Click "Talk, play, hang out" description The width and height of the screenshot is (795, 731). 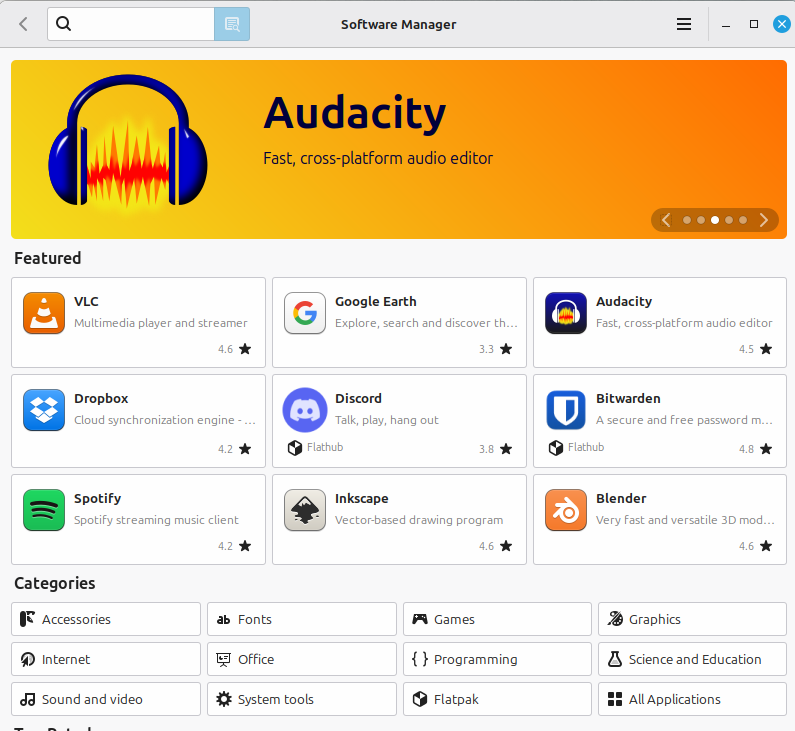coord(387,420)
